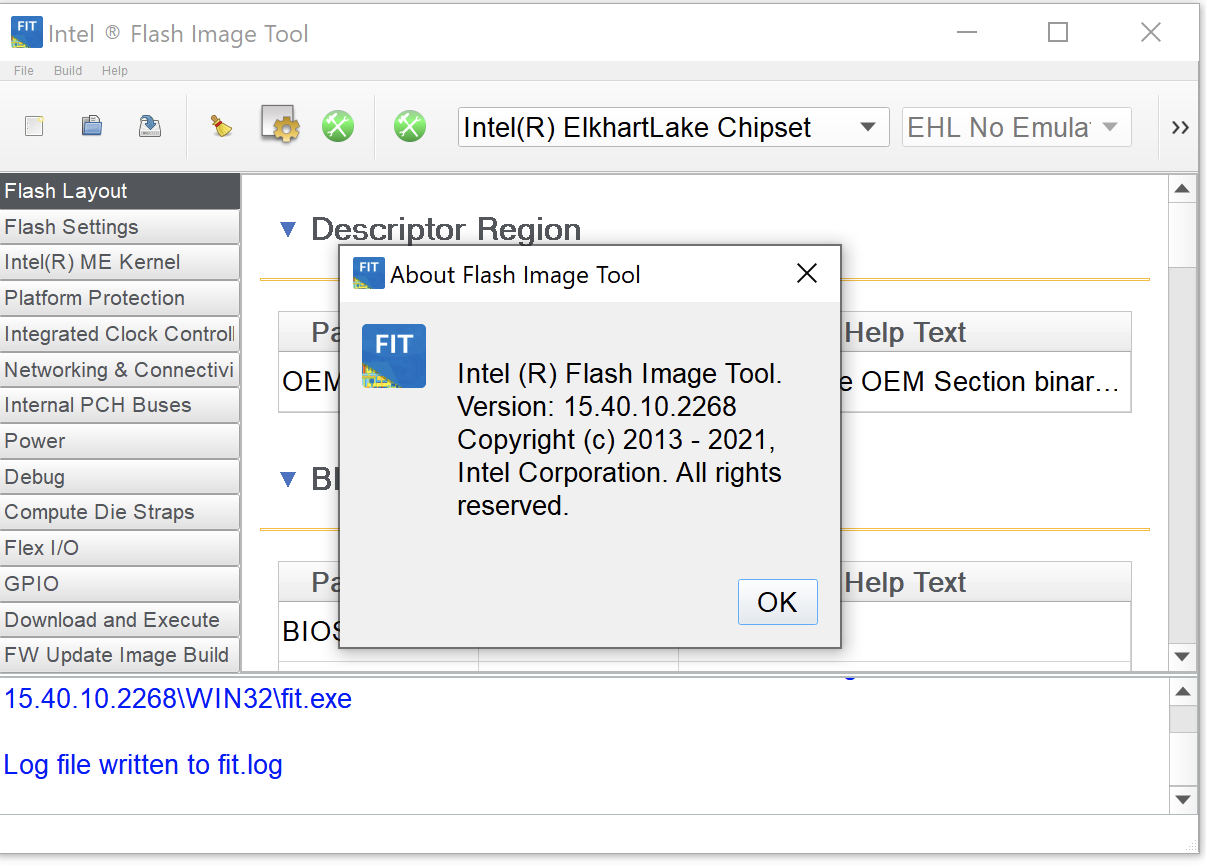Open an existing XML configuration
The height and width of the screenshot is (866, 1206).
[x=91, y=126]
